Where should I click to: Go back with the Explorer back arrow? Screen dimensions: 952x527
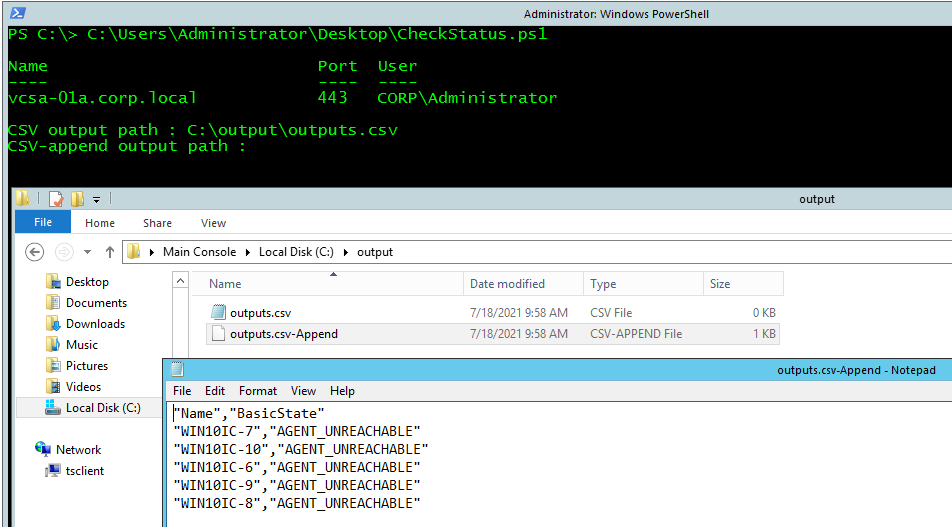tap(35, 251)
